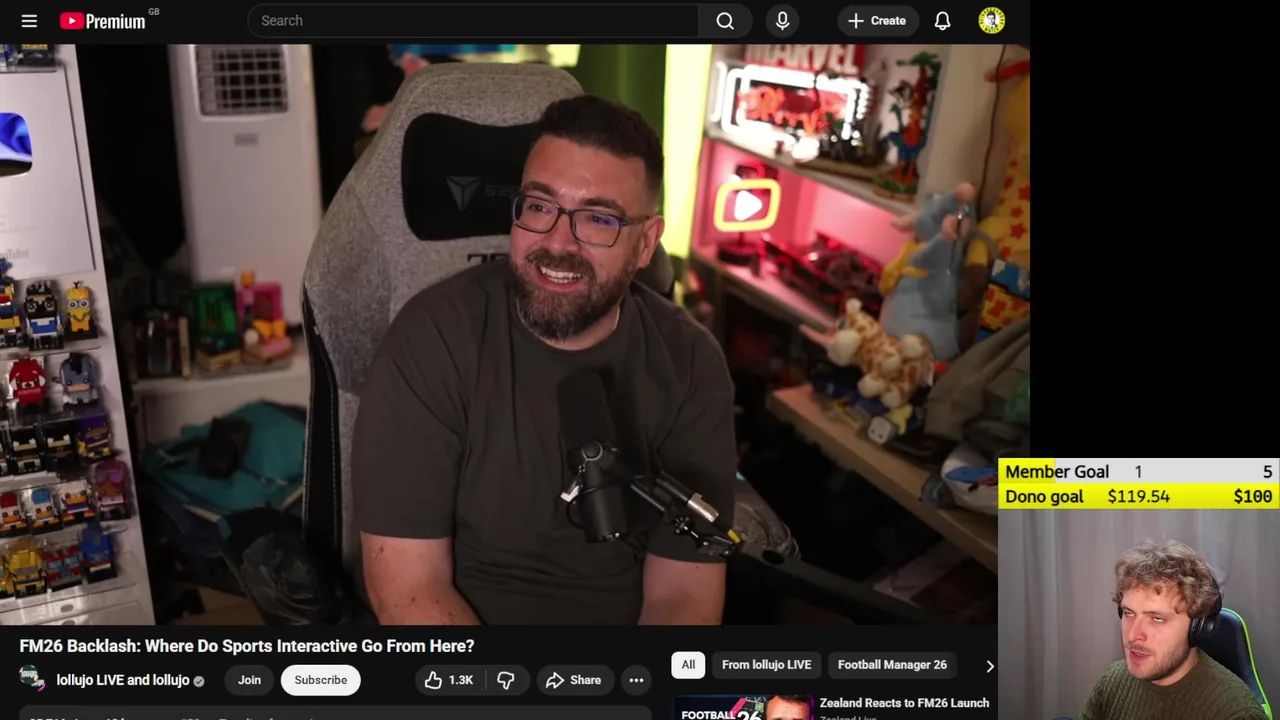The image size is (1280, 720).
Task: Click the Search input field
Action: (473, 20)
